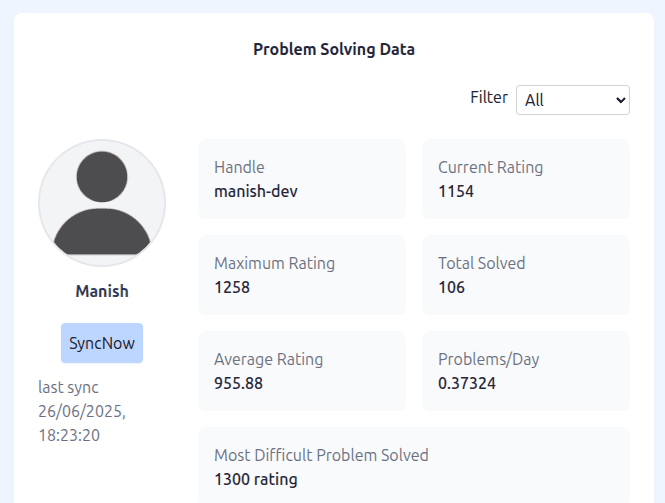665x503 pixels.
Task: Click the Problem Solving Data heading
Action: click(x=334, y=49)
